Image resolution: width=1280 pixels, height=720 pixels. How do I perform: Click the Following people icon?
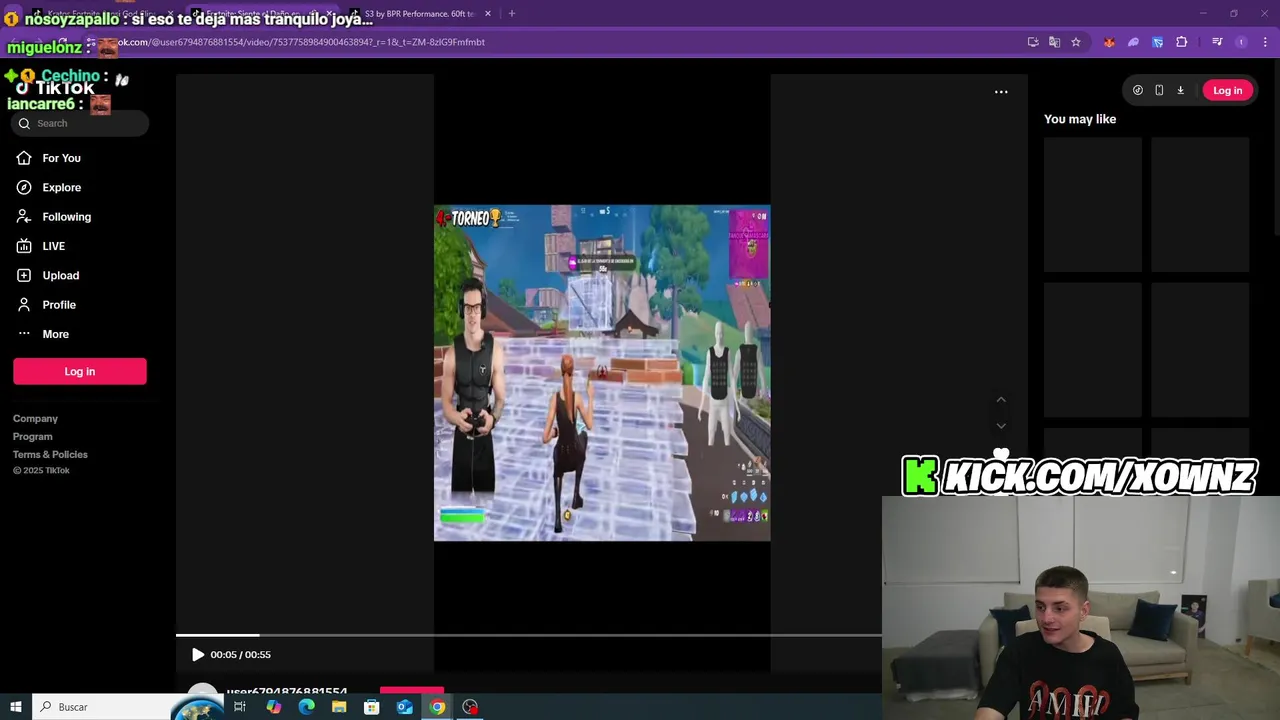pos(24,217)
